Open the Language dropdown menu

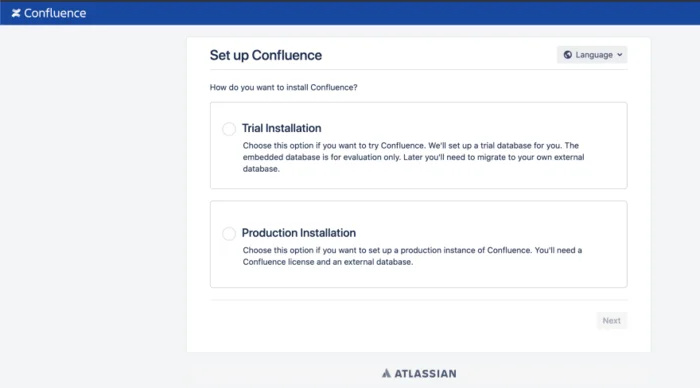tap(592, 55)
